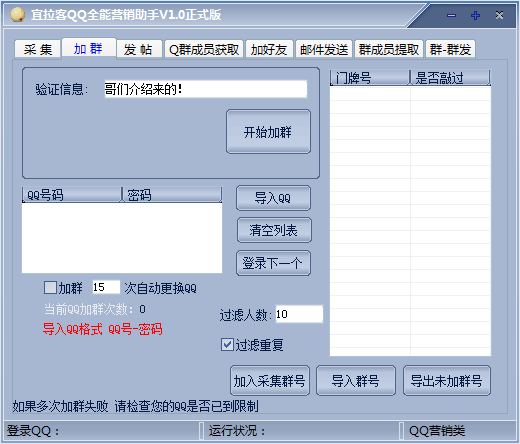This screenshot has height=444, width=520.
Task: Enable the 加群 auto-switch checkbox
Action: click(x=50, y=287)
